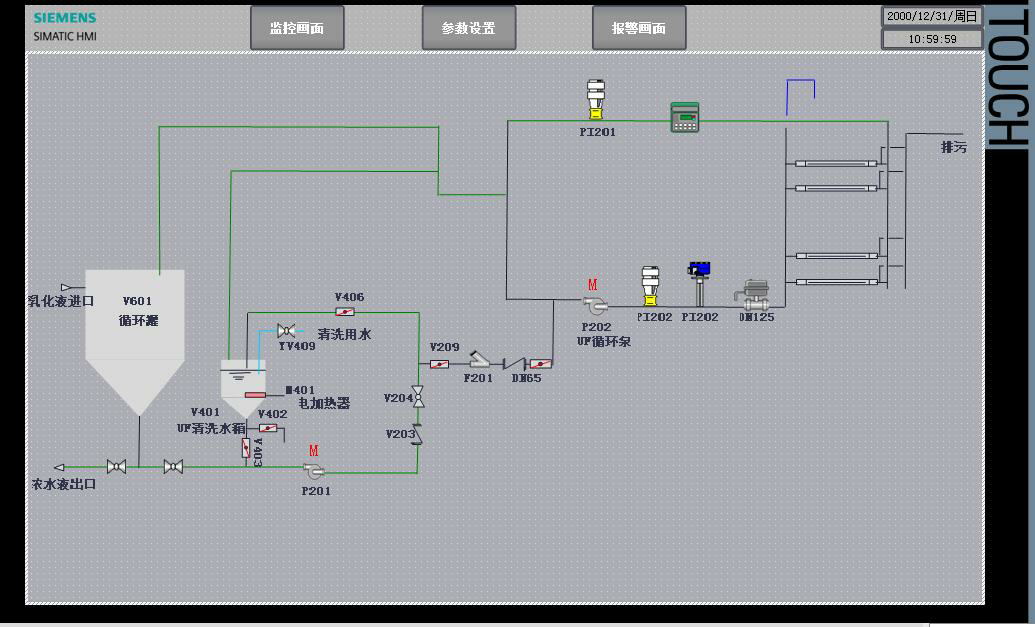Click the 10:59:59 time display

(x=931, y=39)
